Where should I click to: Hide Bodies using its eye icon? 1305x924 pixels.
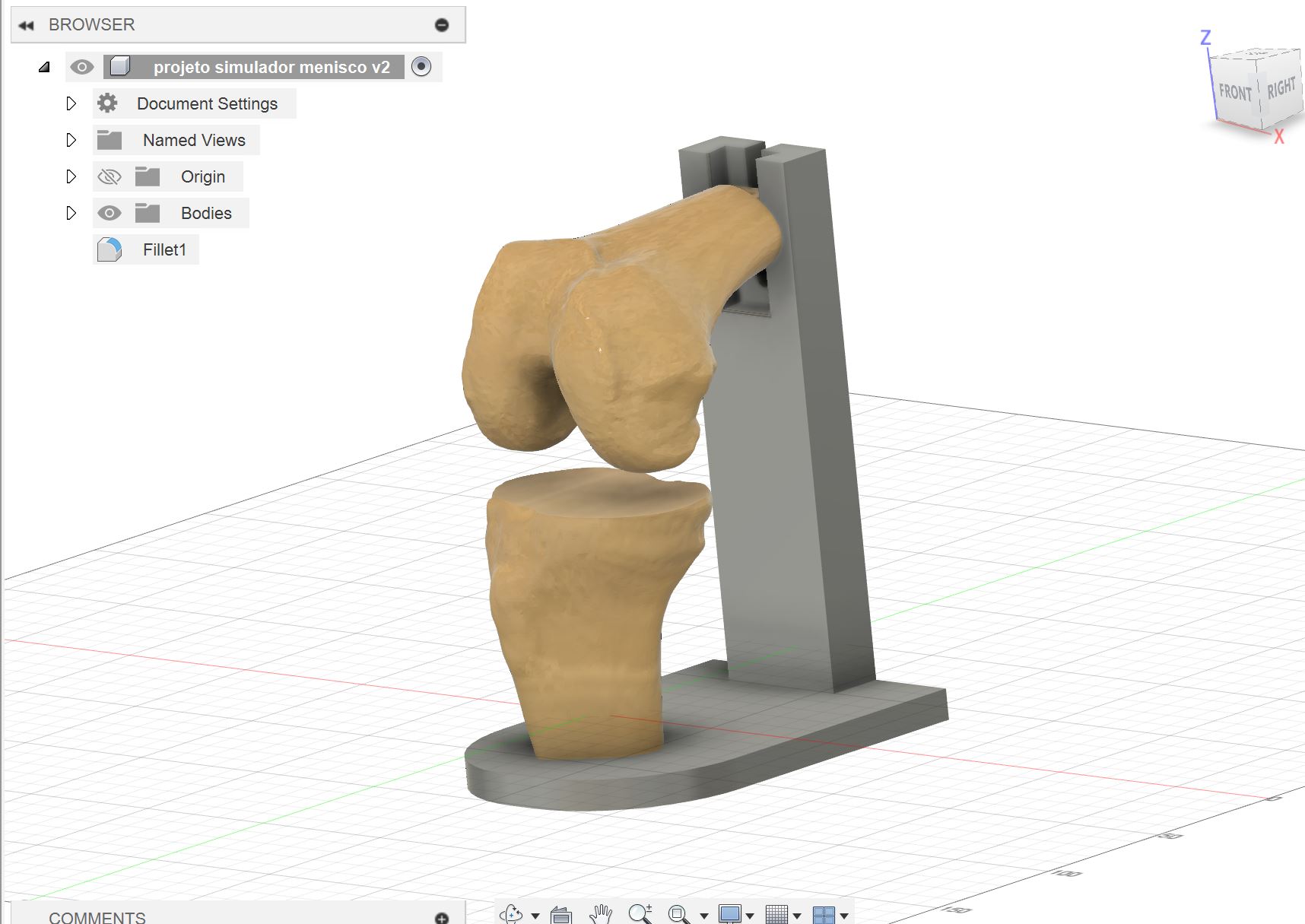coord(110,213)
